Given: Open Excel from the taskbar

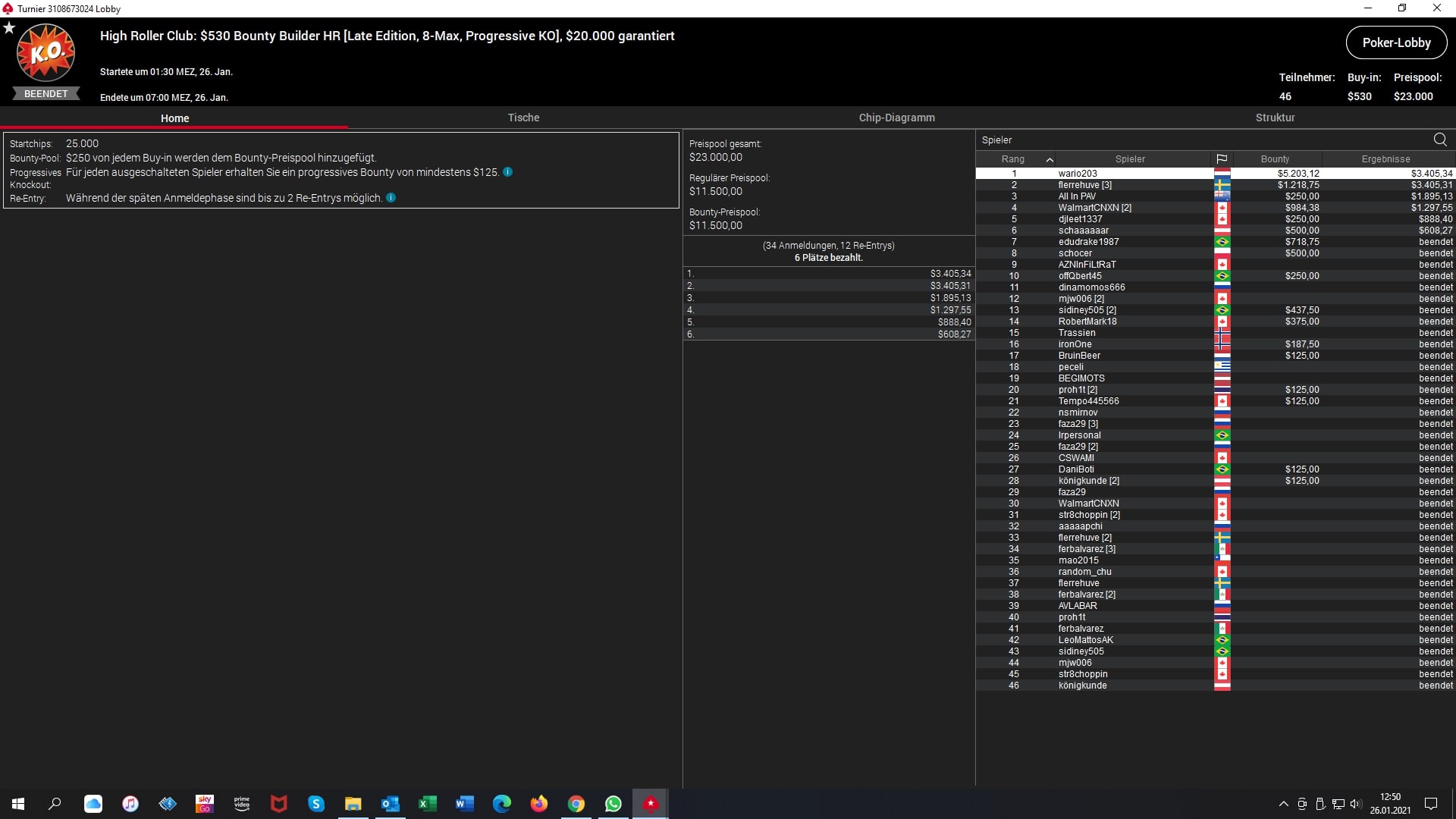Looking at the screenshot, I should (427, 804).
